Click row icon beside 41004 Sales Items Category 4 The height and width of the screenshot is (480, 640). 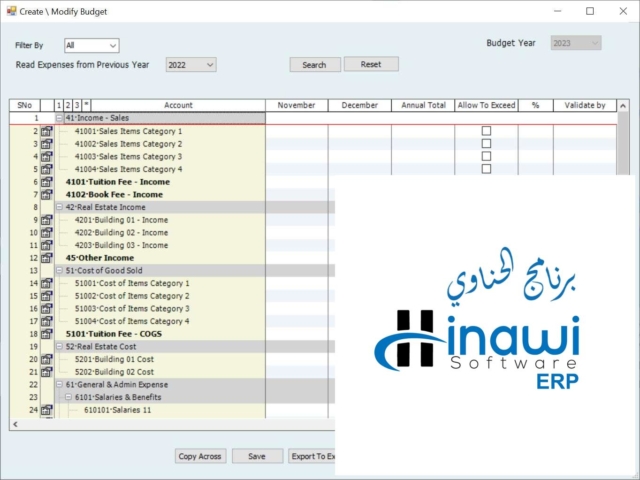(x=47, y=169)
